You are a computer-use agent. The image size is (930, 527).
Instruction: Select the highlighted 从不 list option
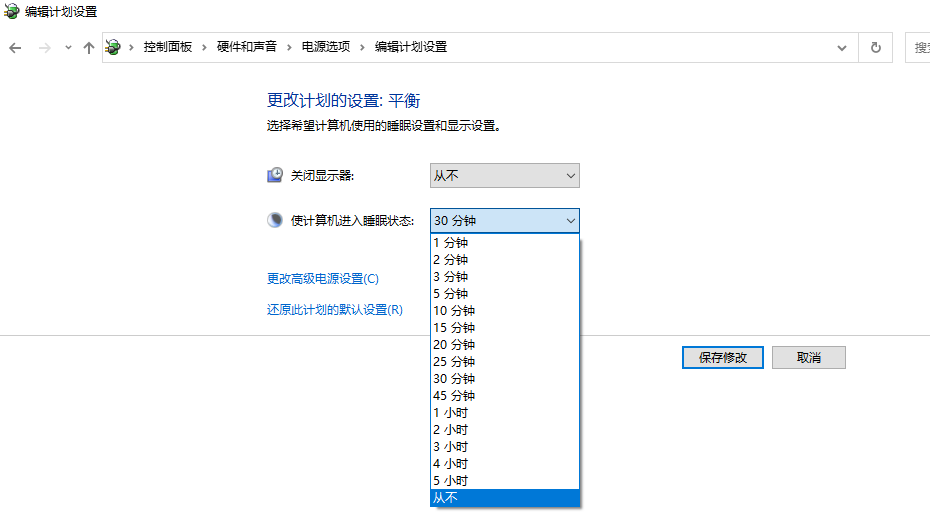(x=505, y=498)
